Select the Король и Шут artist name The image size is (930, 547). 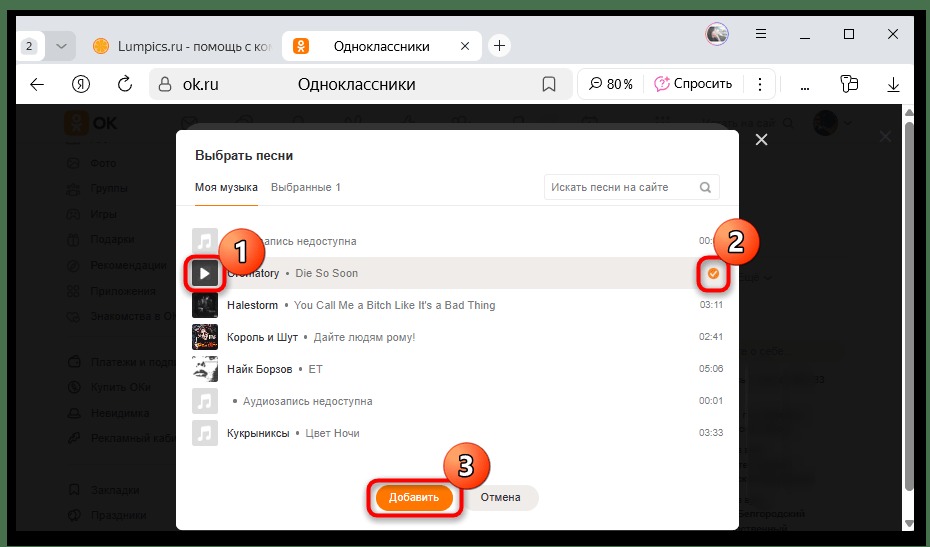click(262, 337)
